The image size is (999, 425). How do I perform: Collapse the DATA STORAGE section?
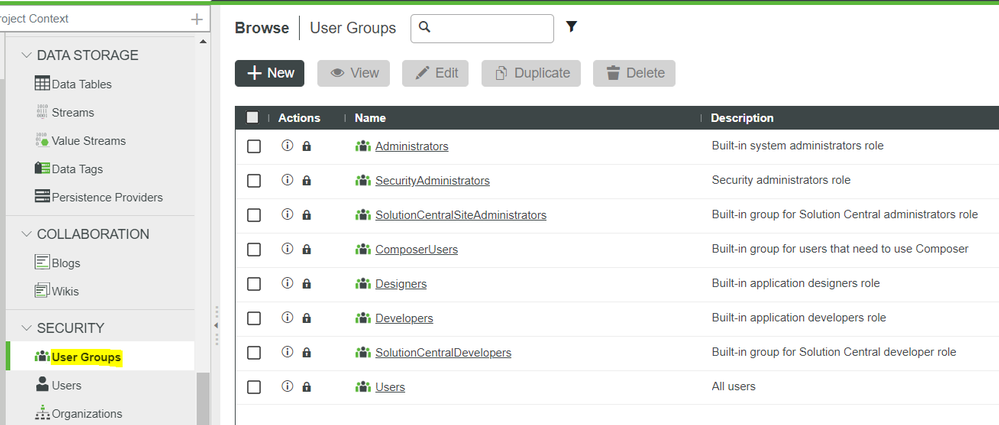(25, 55)
